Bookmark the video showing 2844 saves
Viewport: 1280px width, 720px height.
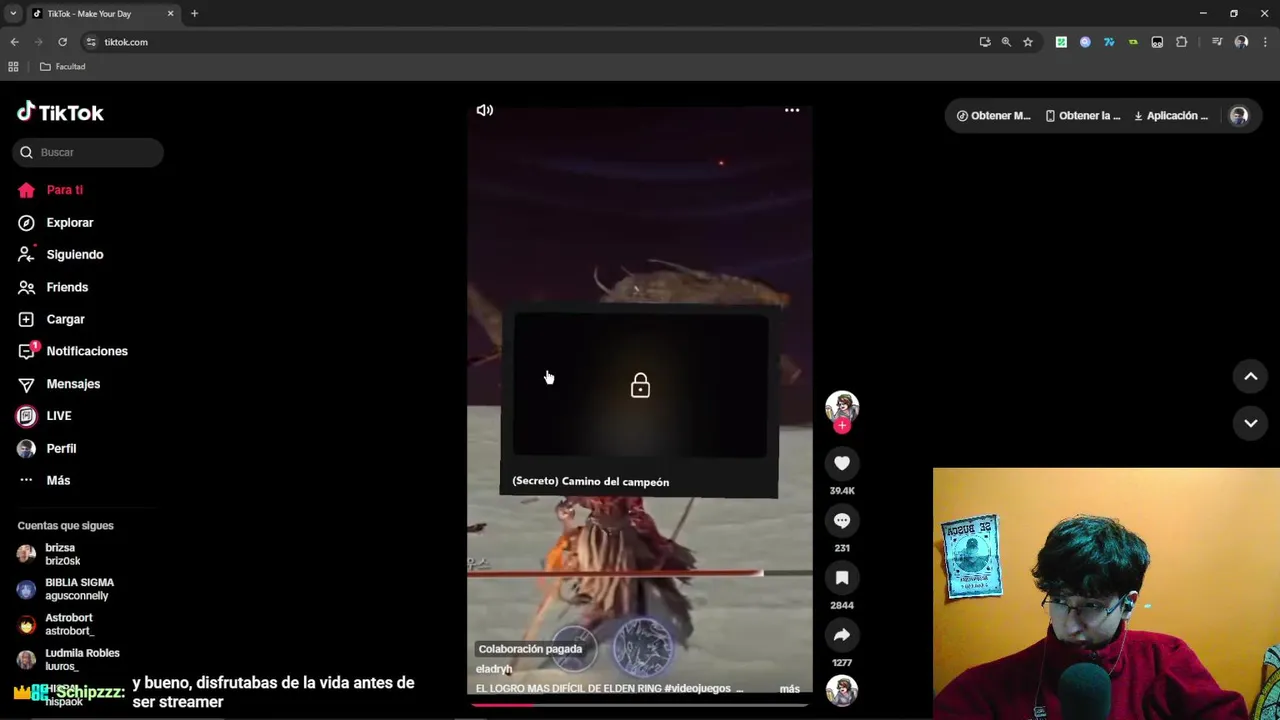[x=842, y=578]
